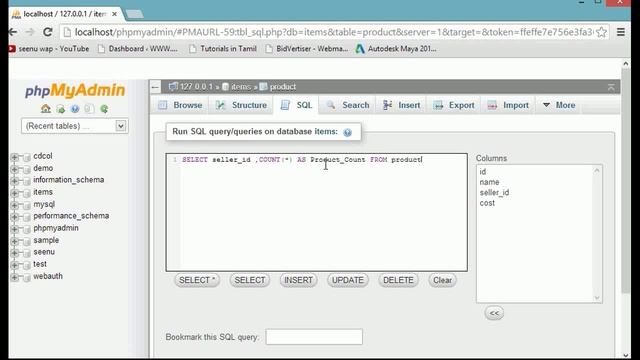Image resolution: width=640 pixels, height=360 pixels.
Task: Collapse the navigation panel with arrow button
Action: [155, 87]
